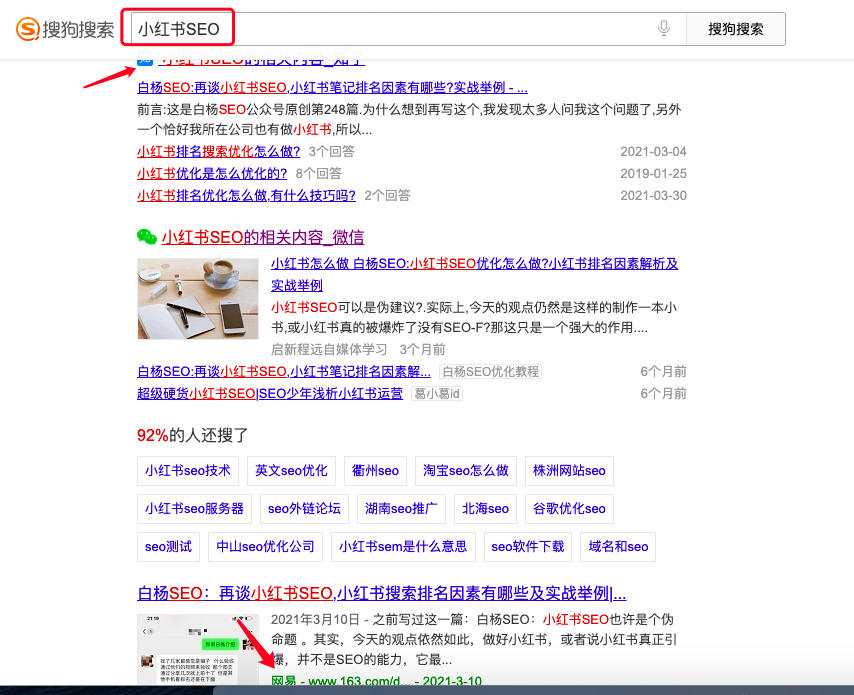Click the 葛小葛id source tag
Screen dimensions: 854x695
point(437,393)
